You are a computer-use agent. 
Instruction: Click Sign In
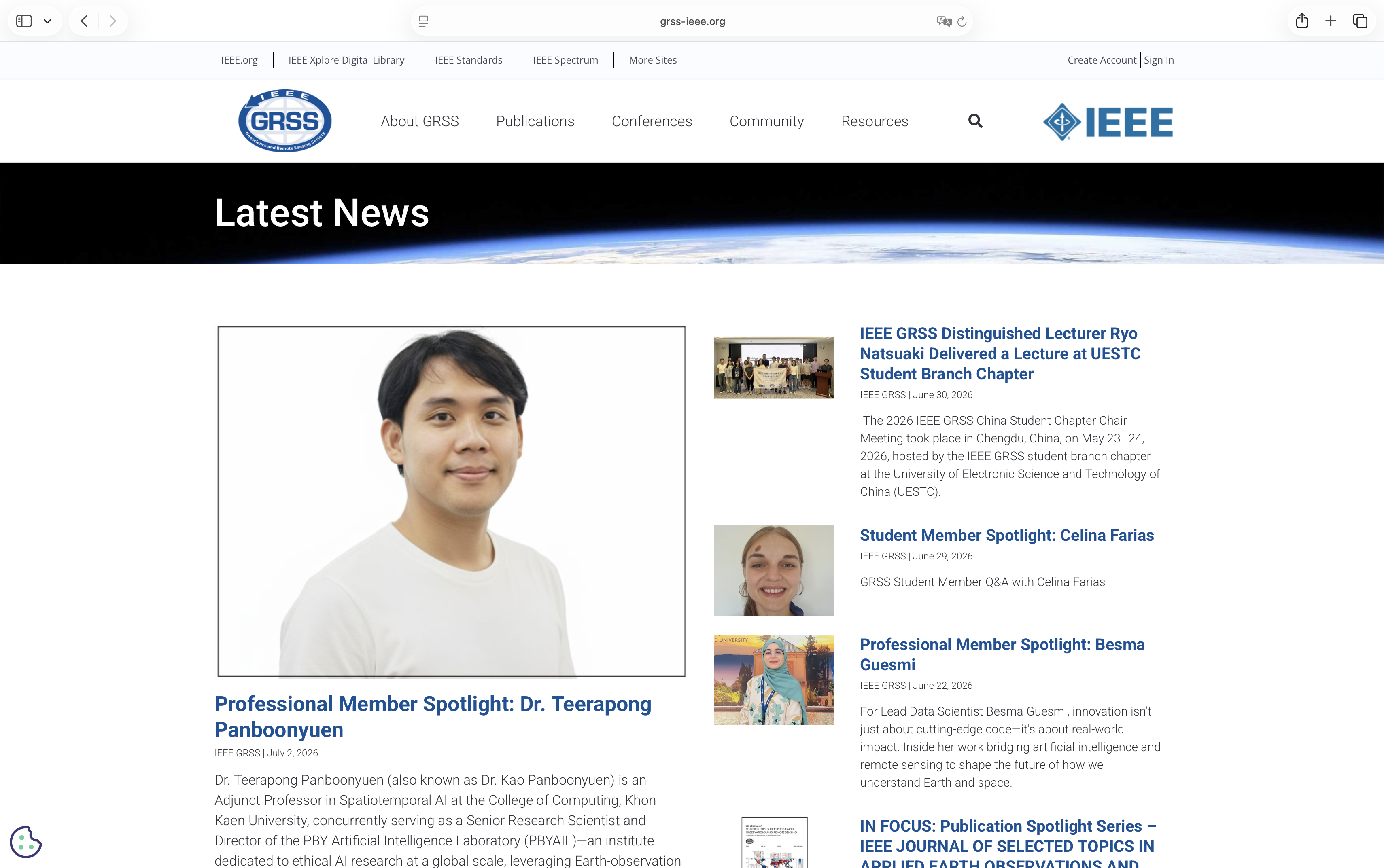1159,60
